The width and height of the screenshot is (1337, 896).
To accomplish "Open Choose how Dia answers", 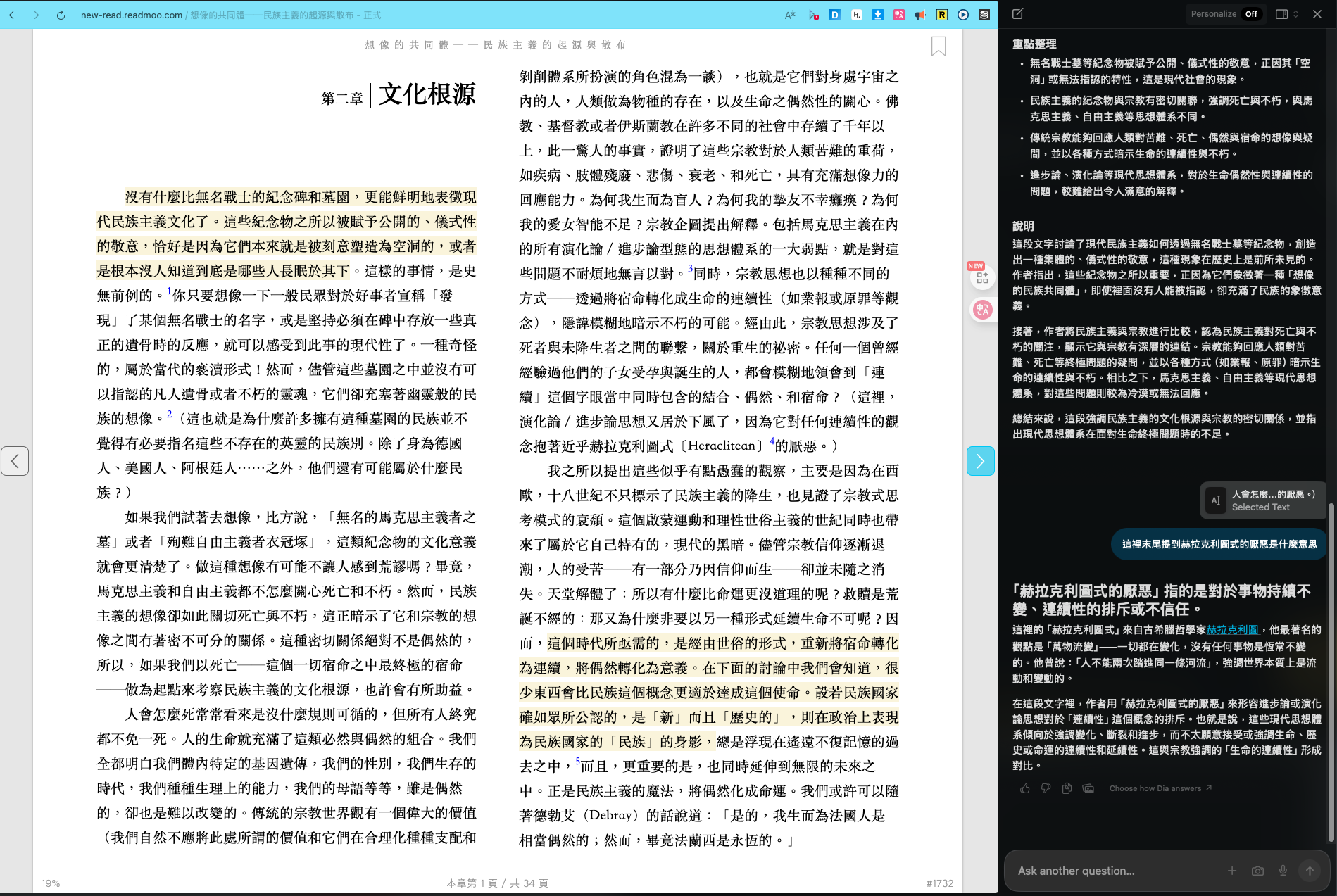I will 1160,788.
